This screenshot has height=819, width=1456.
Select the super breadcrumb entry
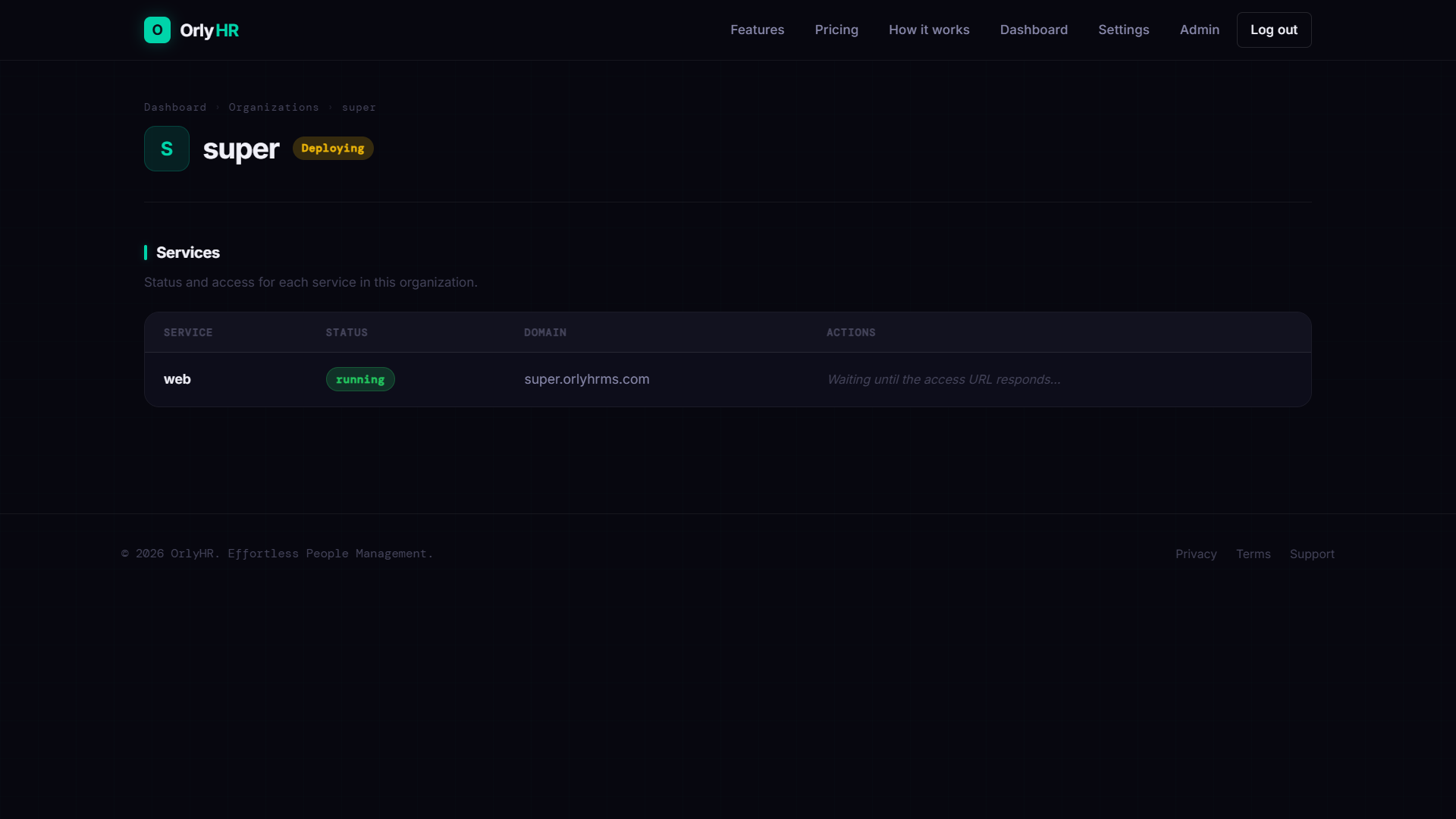[358, 107]
